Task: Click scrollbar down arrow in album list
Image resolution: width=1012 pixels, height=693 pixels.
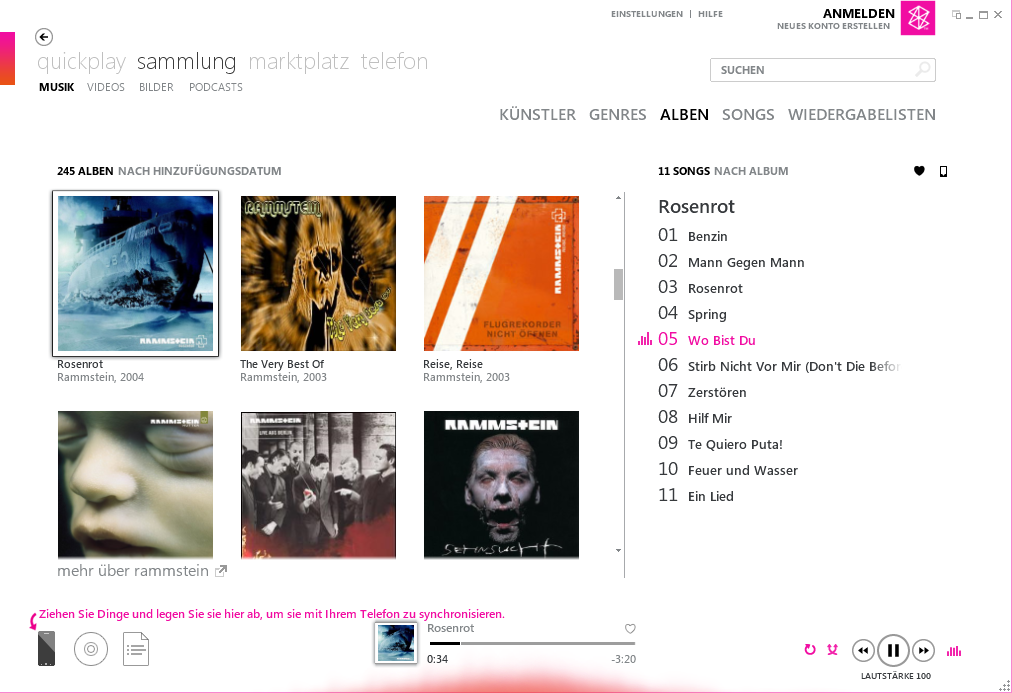Action: 618,550
